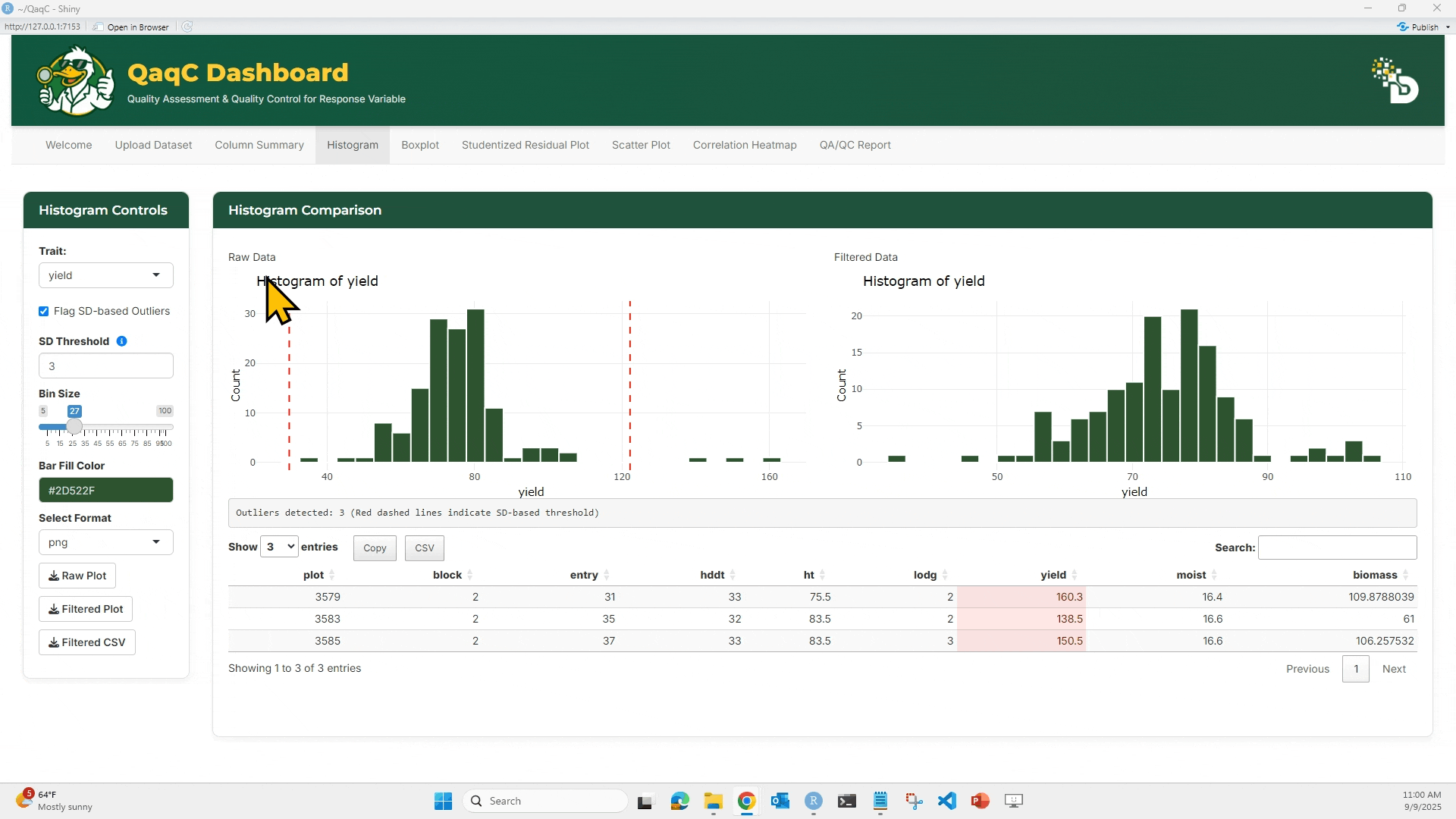
Task: Launch RStudio from the taskbar
Action: click(x=814, y=801)
